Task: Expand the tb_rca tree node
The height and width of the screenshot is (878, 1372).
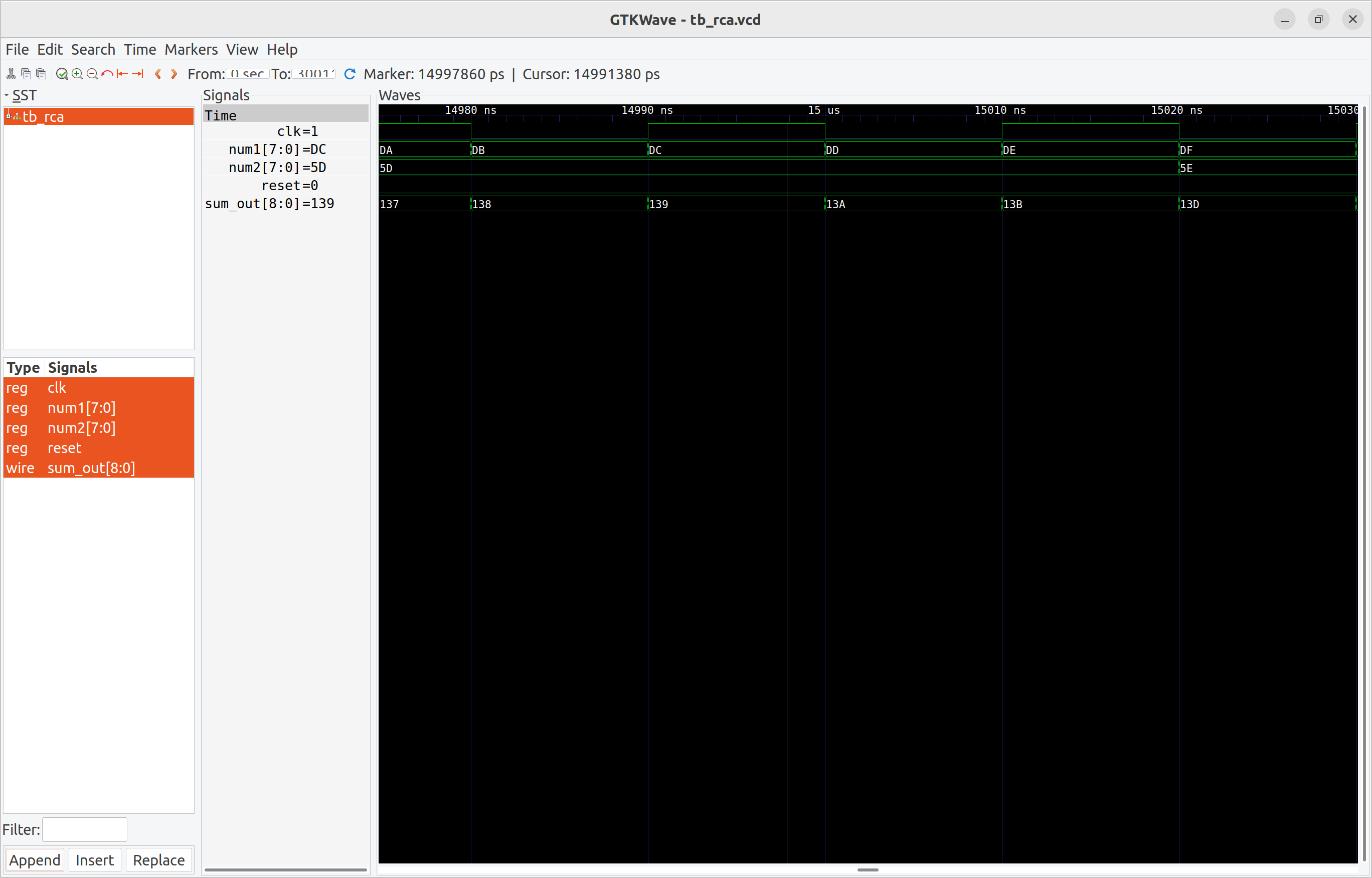Action: [9, 116]
